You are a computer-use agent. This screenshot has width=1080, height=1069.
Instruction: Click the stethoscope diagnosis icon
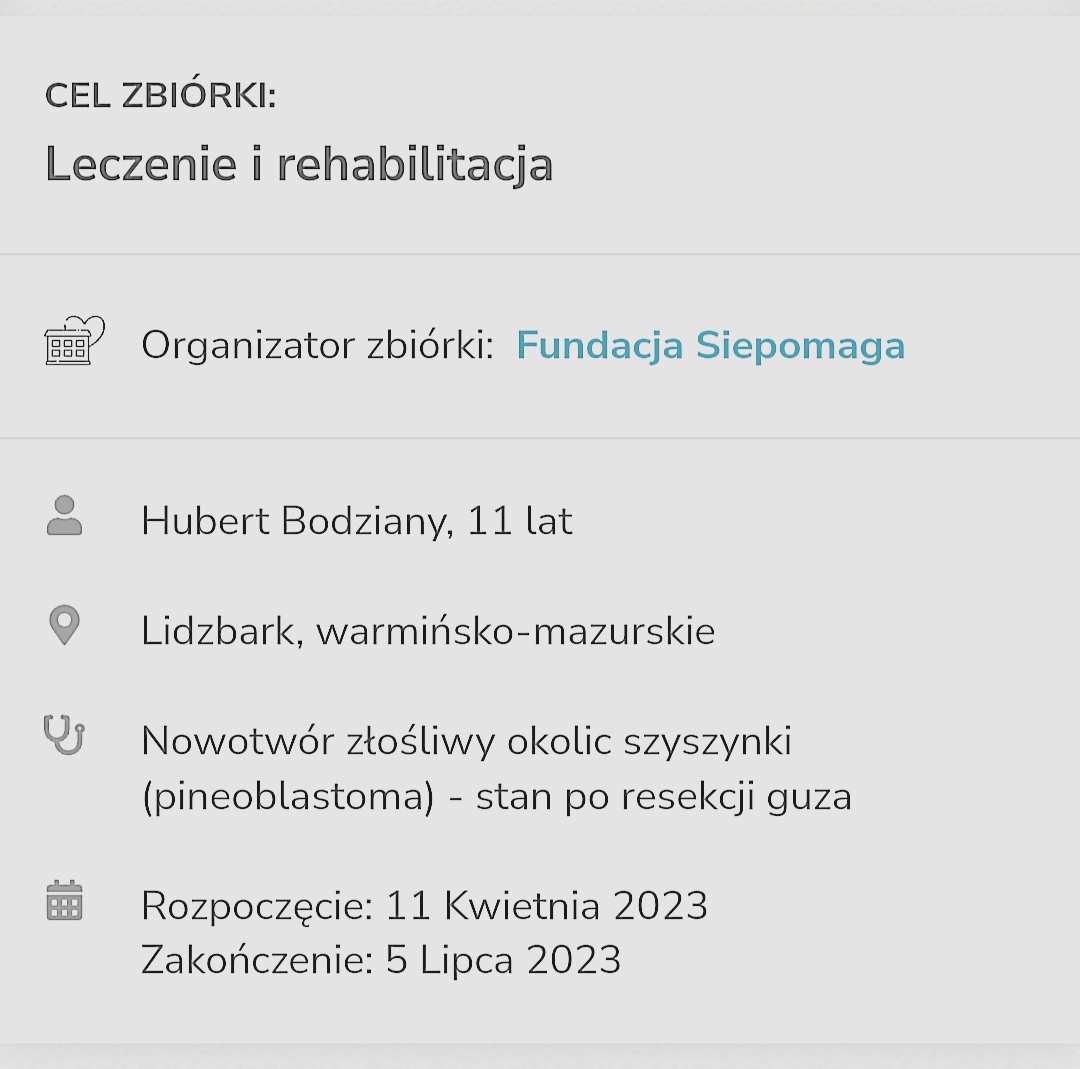click(64, 735)
